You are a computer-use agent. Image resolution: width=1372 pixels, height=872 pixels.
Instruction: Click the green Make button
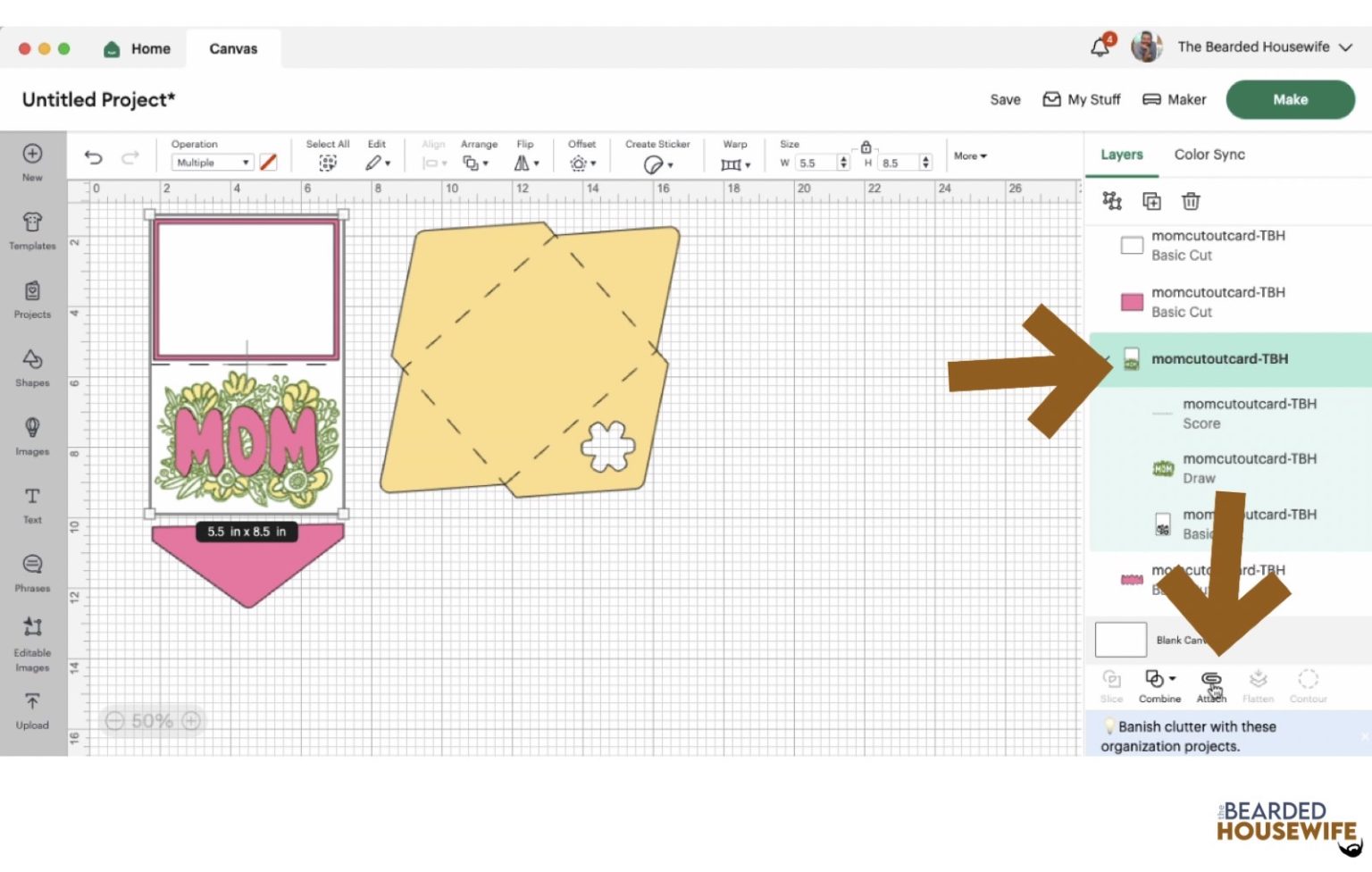1290,99
